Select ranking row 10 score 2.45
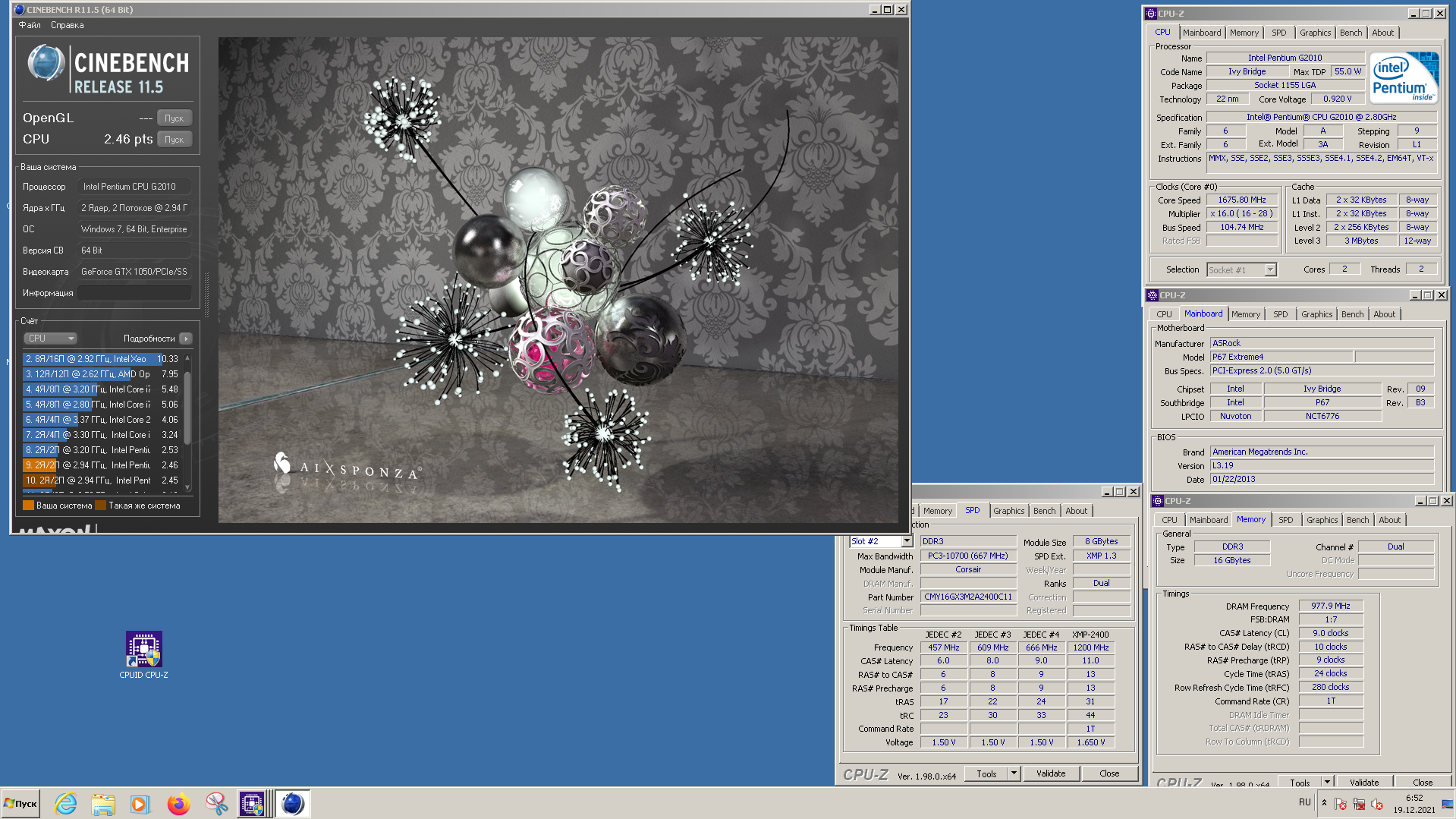This screenshot has height=819, width=1456. click(x=102, y=480)
